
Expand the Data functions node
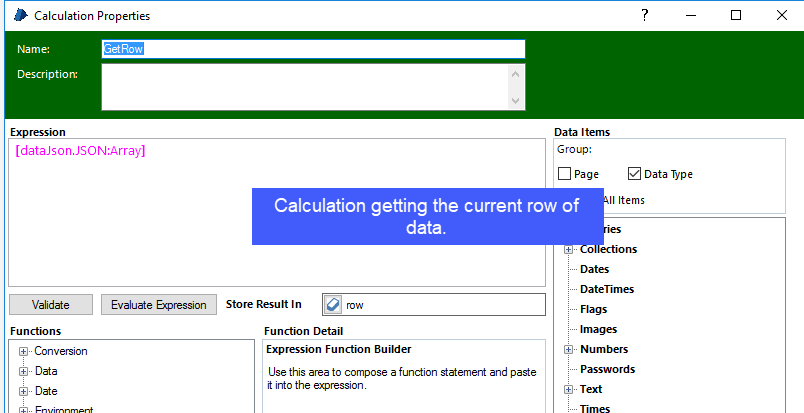[24, 371]
